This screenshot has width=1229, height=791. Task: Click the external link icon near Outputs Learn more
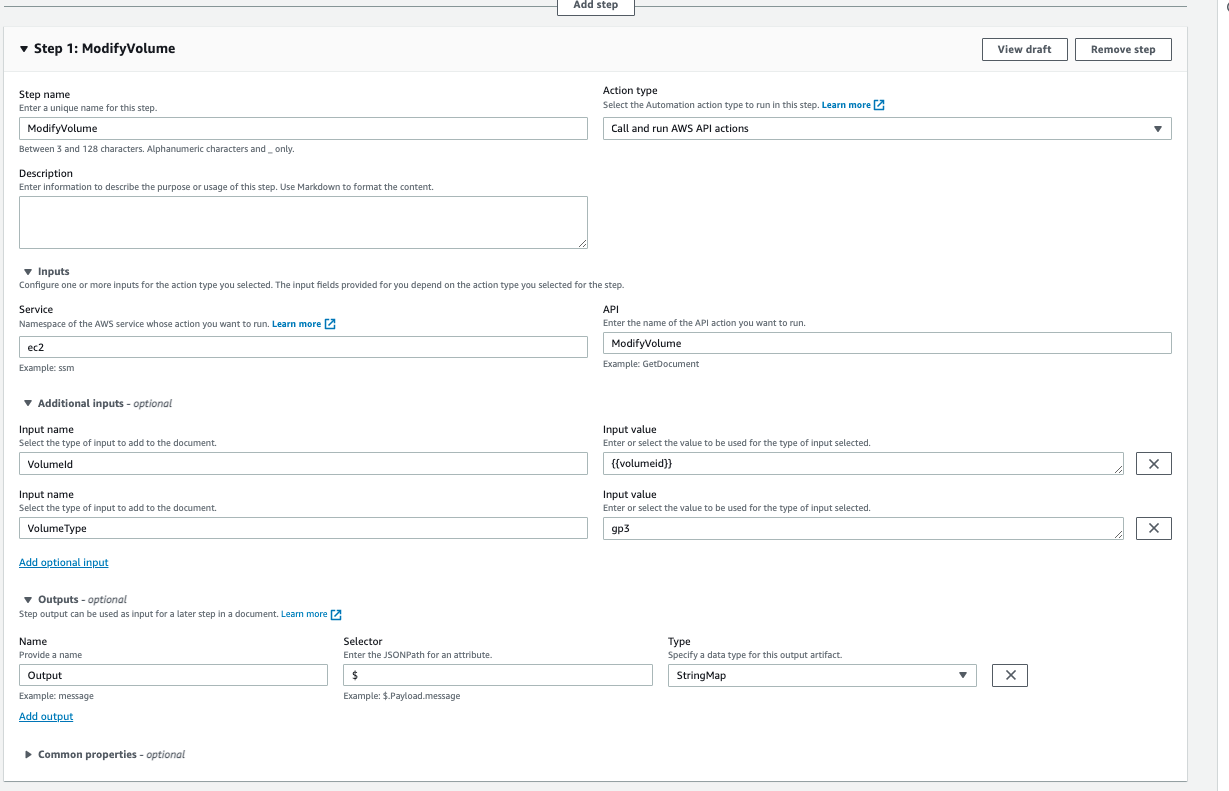[335, 614]
